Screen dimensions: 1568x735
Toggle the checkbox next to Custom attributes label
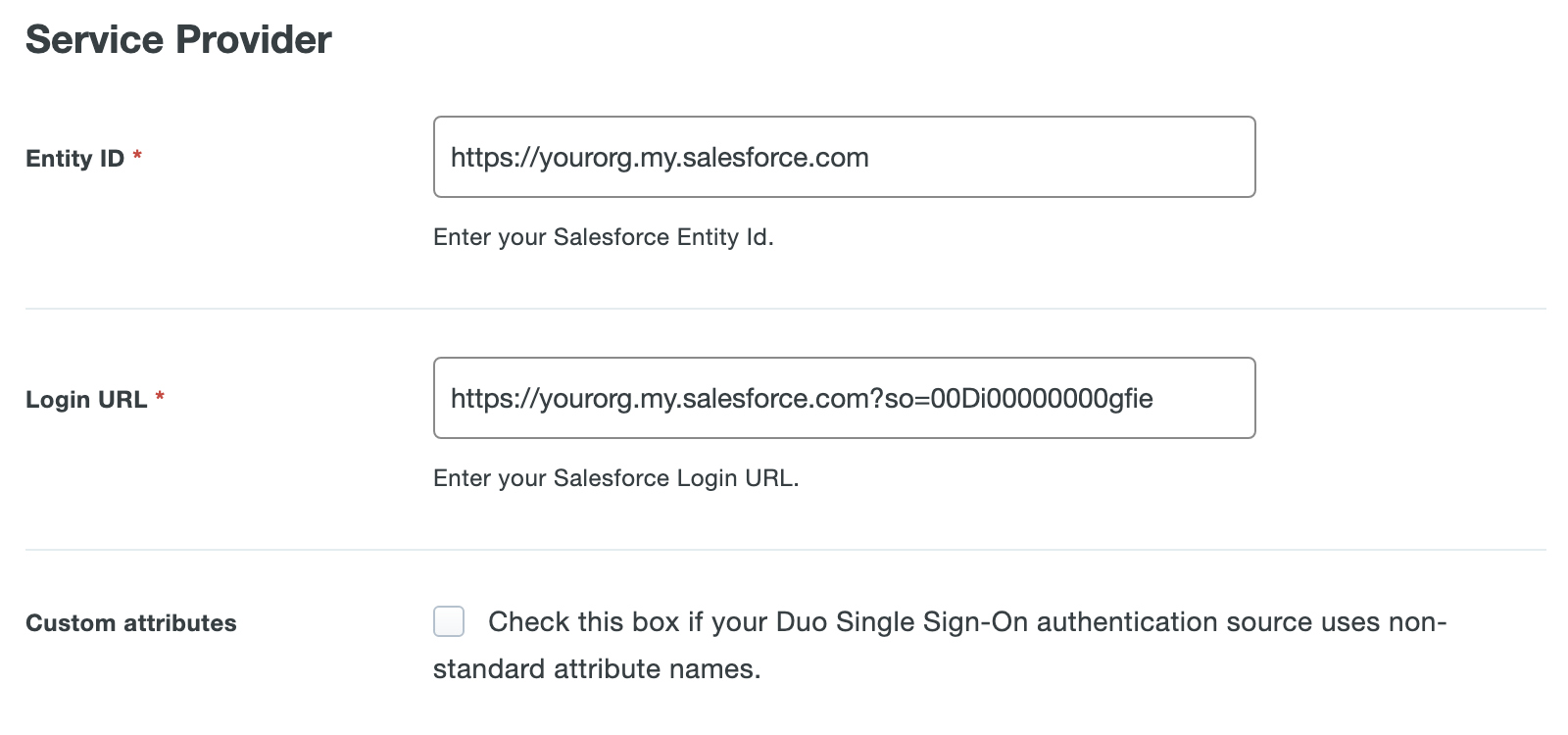click(449, 621)
